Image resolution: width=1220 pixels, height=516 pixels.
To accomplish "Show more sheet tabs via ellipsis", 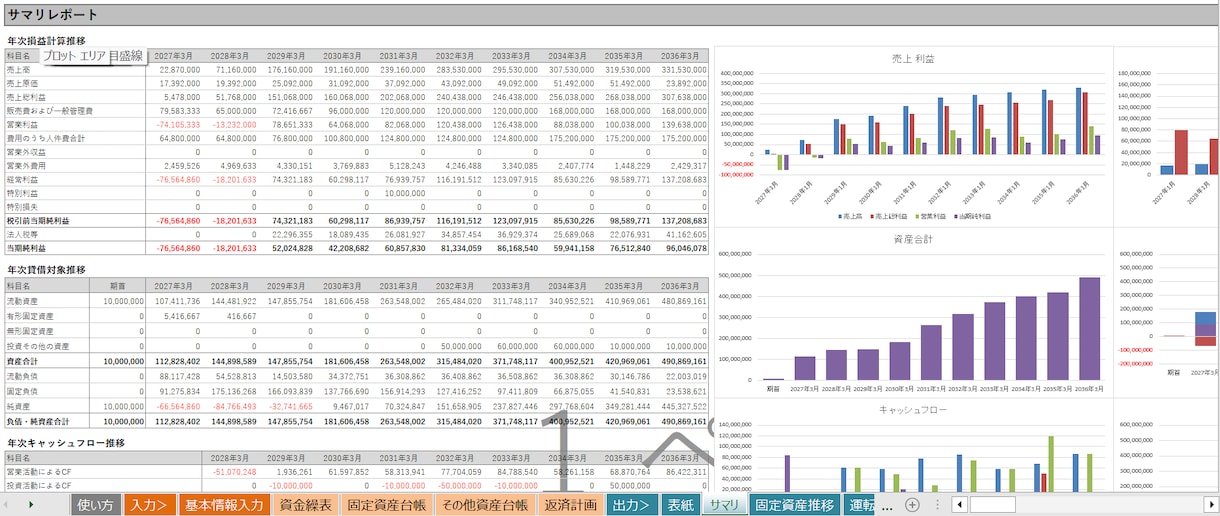I will pos(886,506).
